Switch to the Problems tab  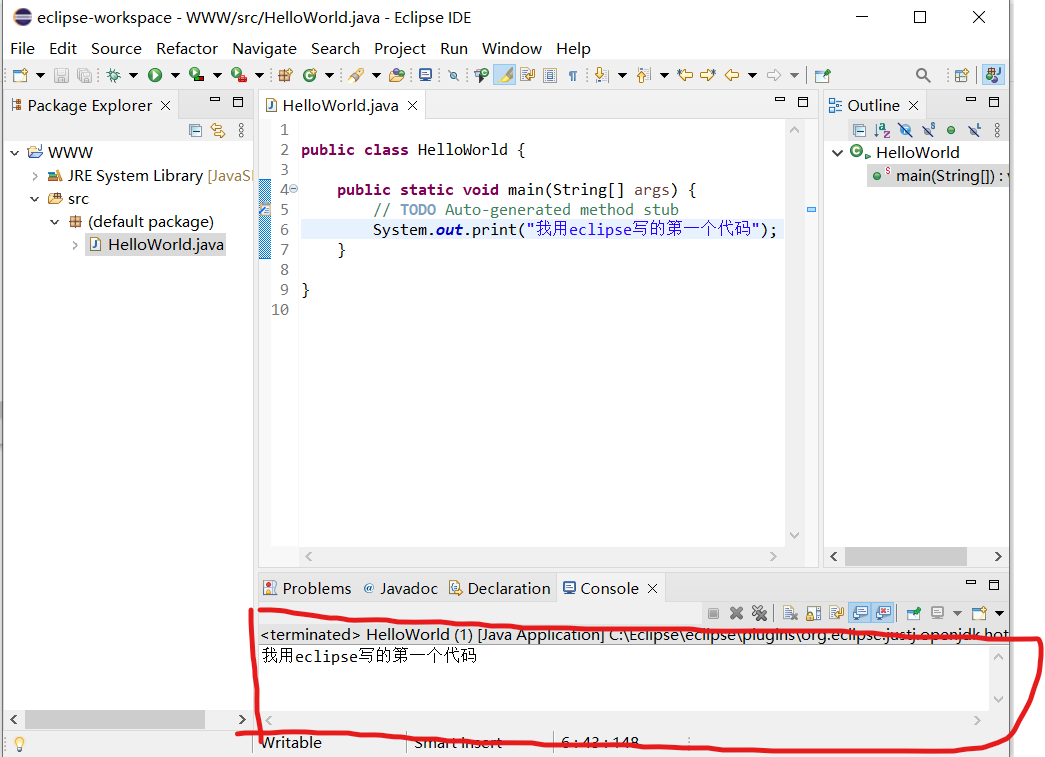[x=307, y=588]
